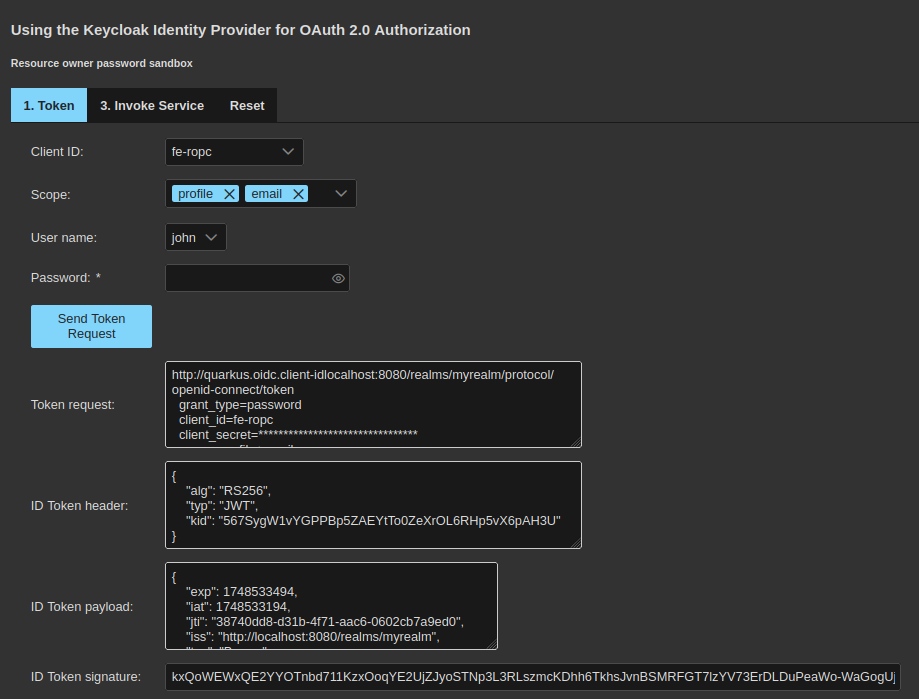Click the client_secret masked line
Viewport: 919px width, 699px height.
click(298, 435)
